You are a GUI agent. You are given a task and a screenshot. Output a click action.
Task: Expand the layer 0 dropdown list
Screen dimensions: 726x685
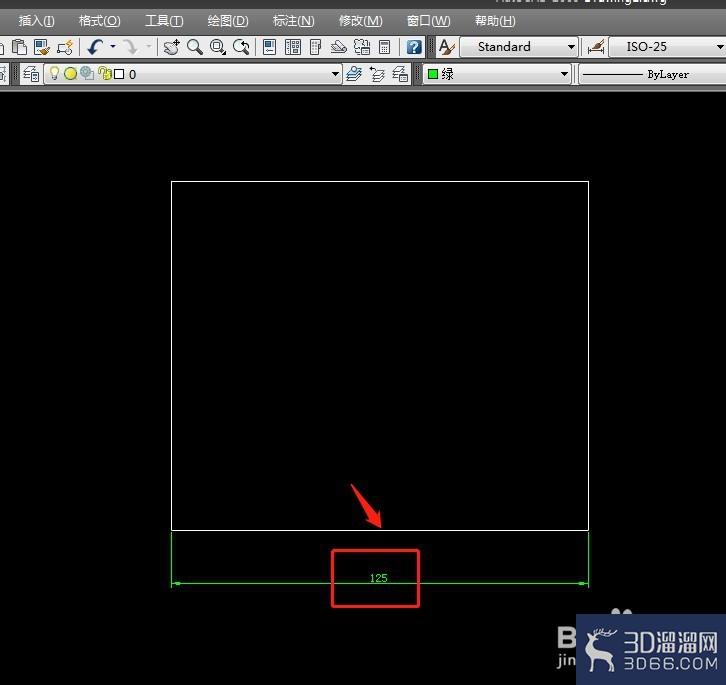click(335, 74)
